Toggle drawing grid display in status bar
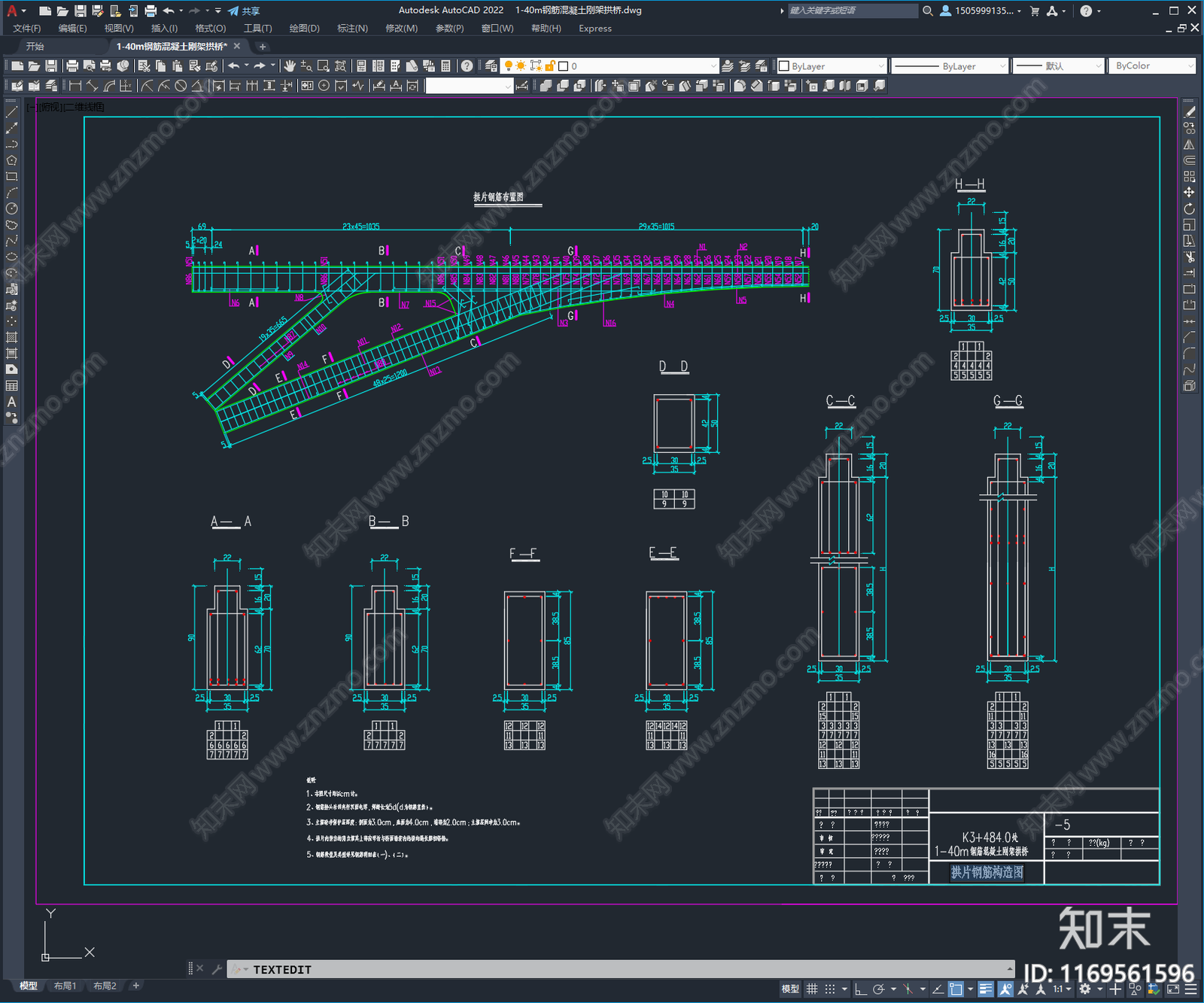1204x1003 pixels. pyautogui.click(x=812, y=989)
